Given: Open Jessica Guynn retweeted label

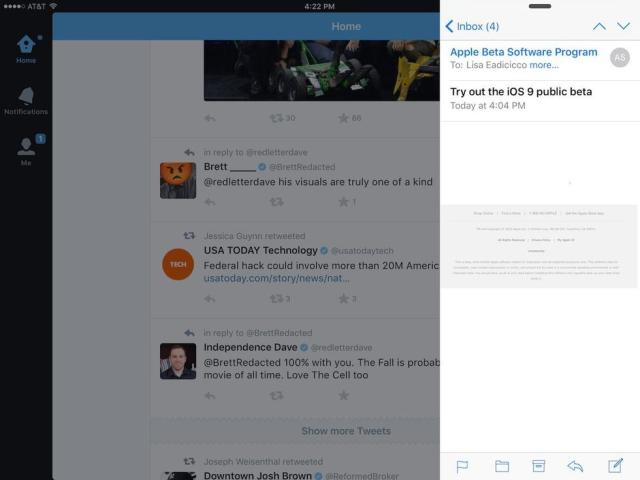Looking at the screenshot, I should point(254,236).
